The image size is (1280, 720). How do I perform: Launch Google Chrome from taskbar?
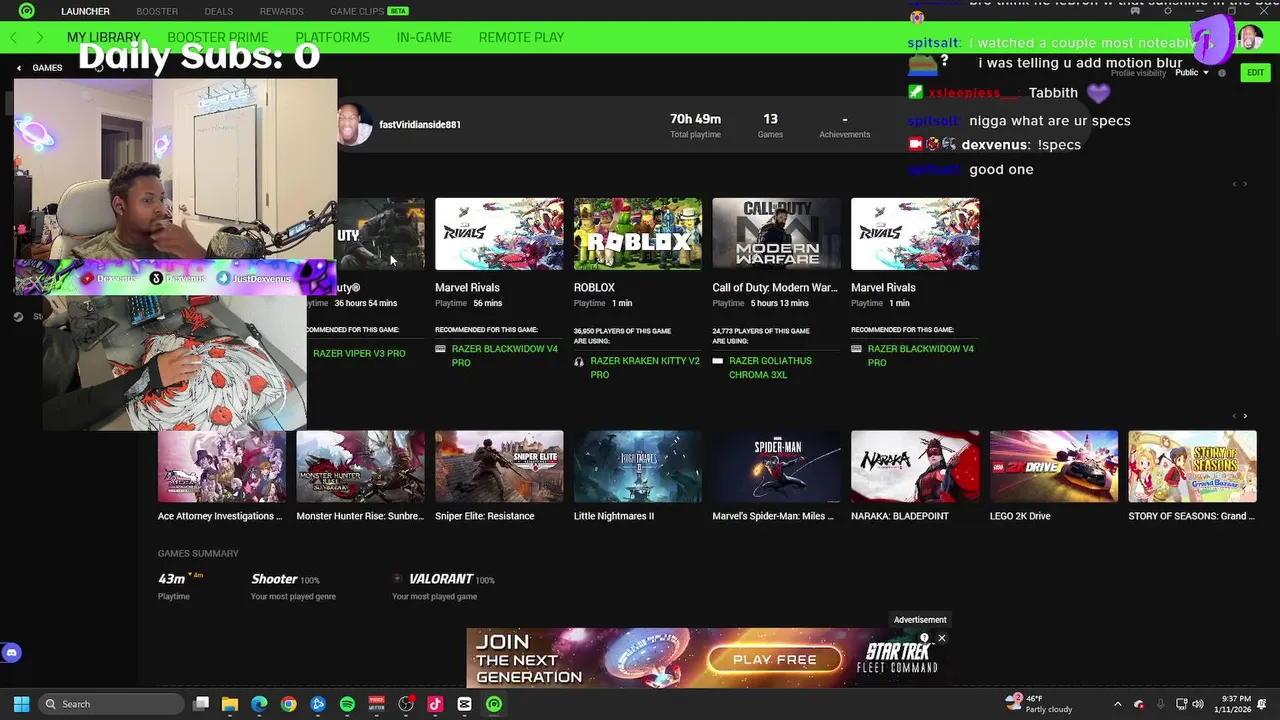(x=288, y=704)
